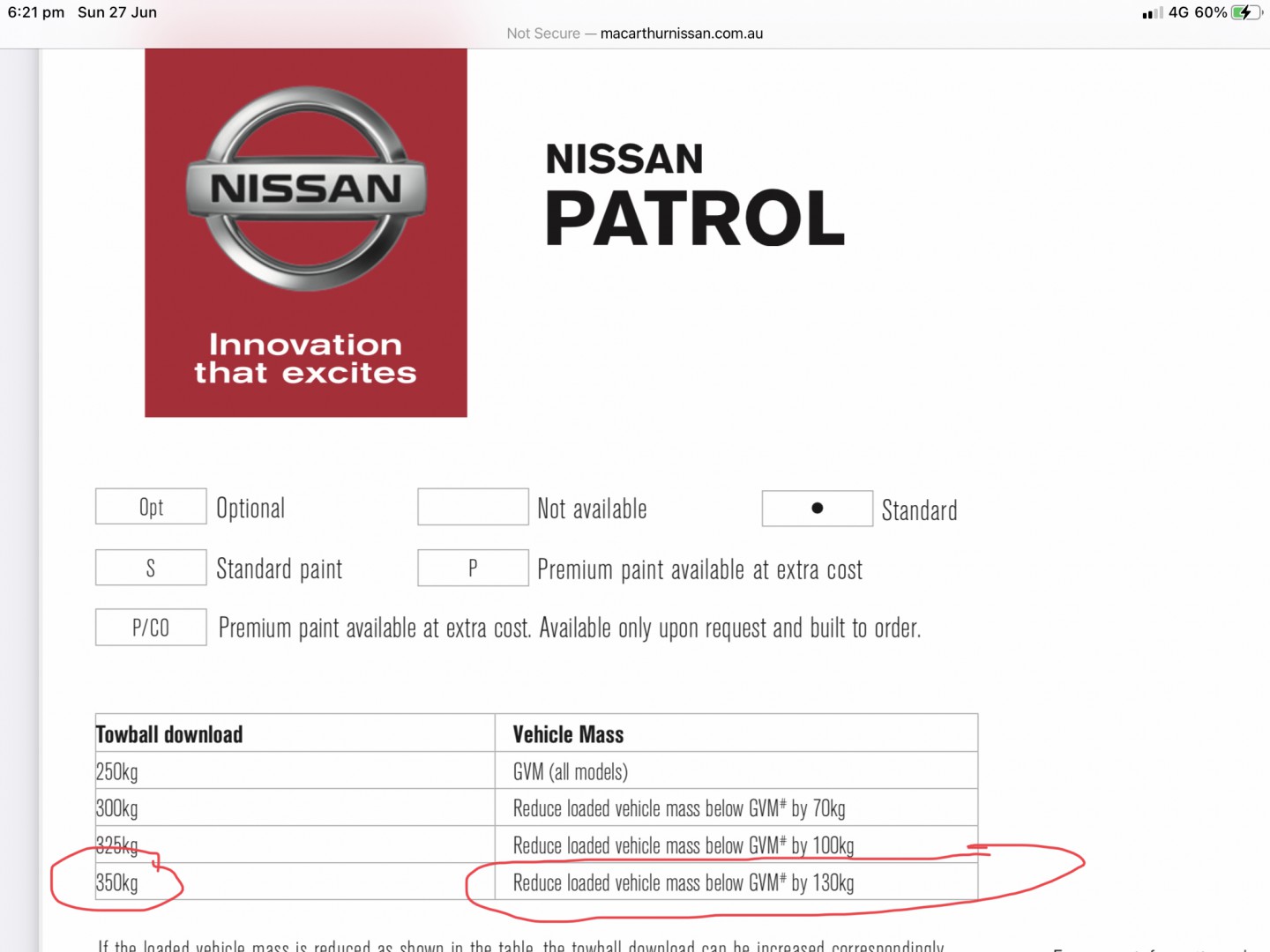This screenshot has width=1270, height=952.
Task: Tap the NISSAN PATROL heading
Action: tap(694, 196)
